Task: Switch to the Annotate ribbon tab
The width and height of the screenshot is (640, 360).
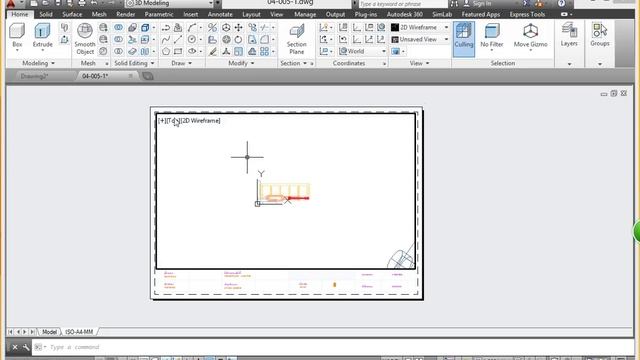Action: point(220,14)
